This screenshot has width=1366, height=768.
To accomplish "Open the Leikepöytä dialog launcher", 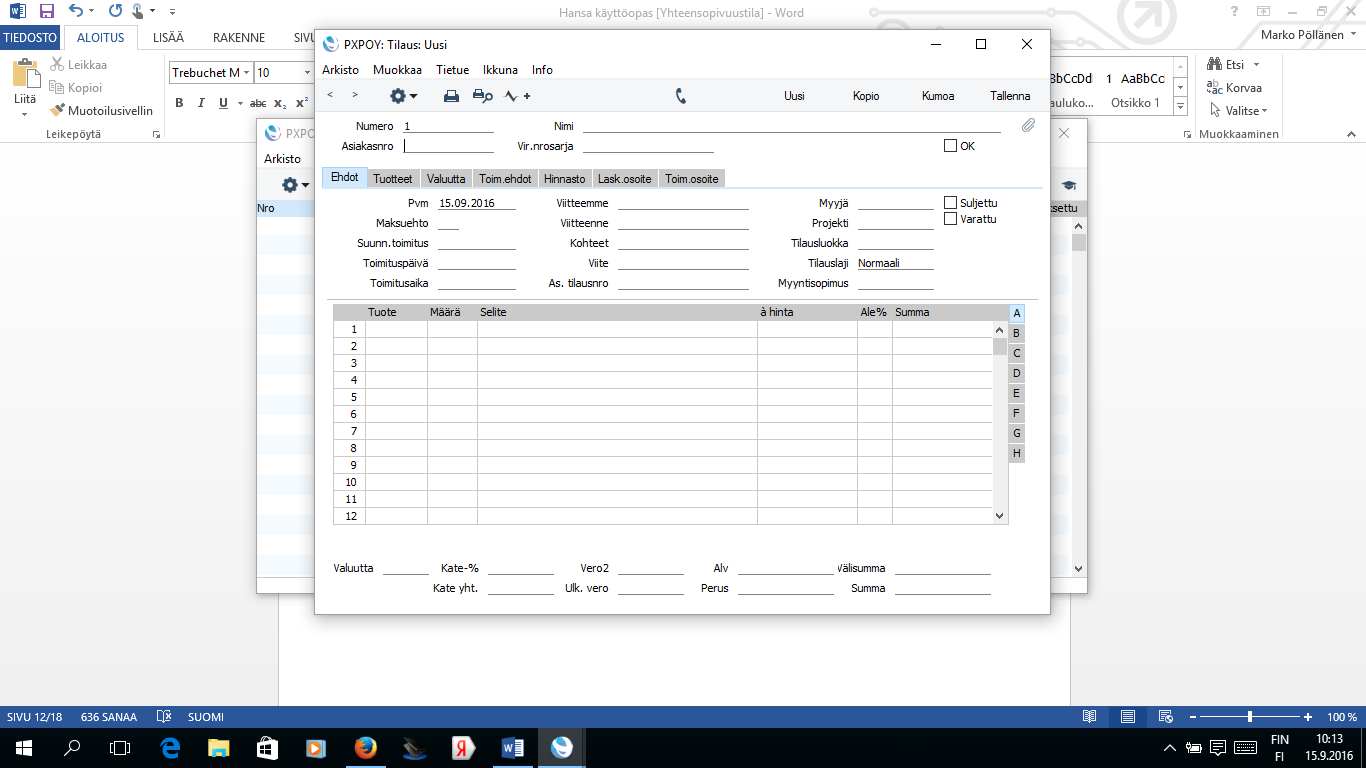I will coord(156,134).
